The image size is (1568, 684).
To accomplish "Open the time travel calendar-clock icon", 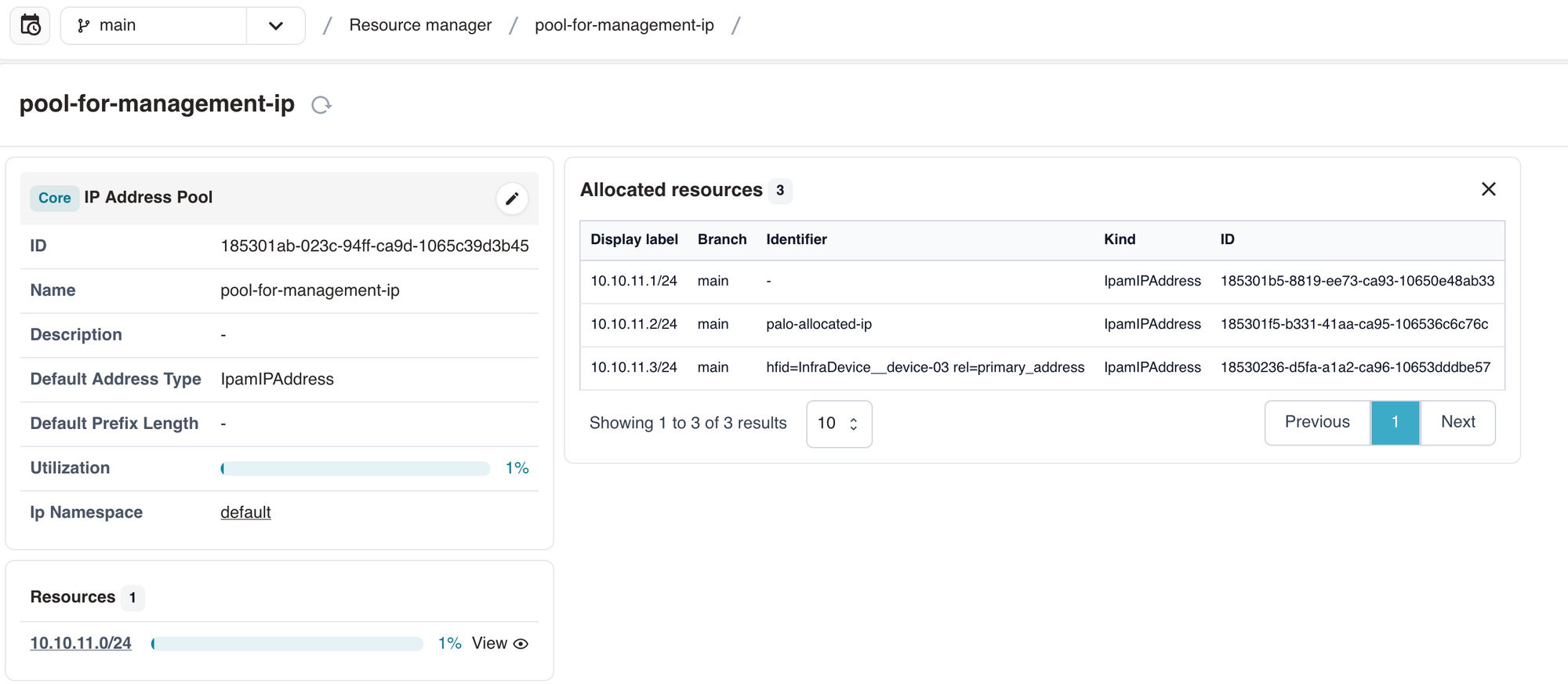I will (30, 26).
